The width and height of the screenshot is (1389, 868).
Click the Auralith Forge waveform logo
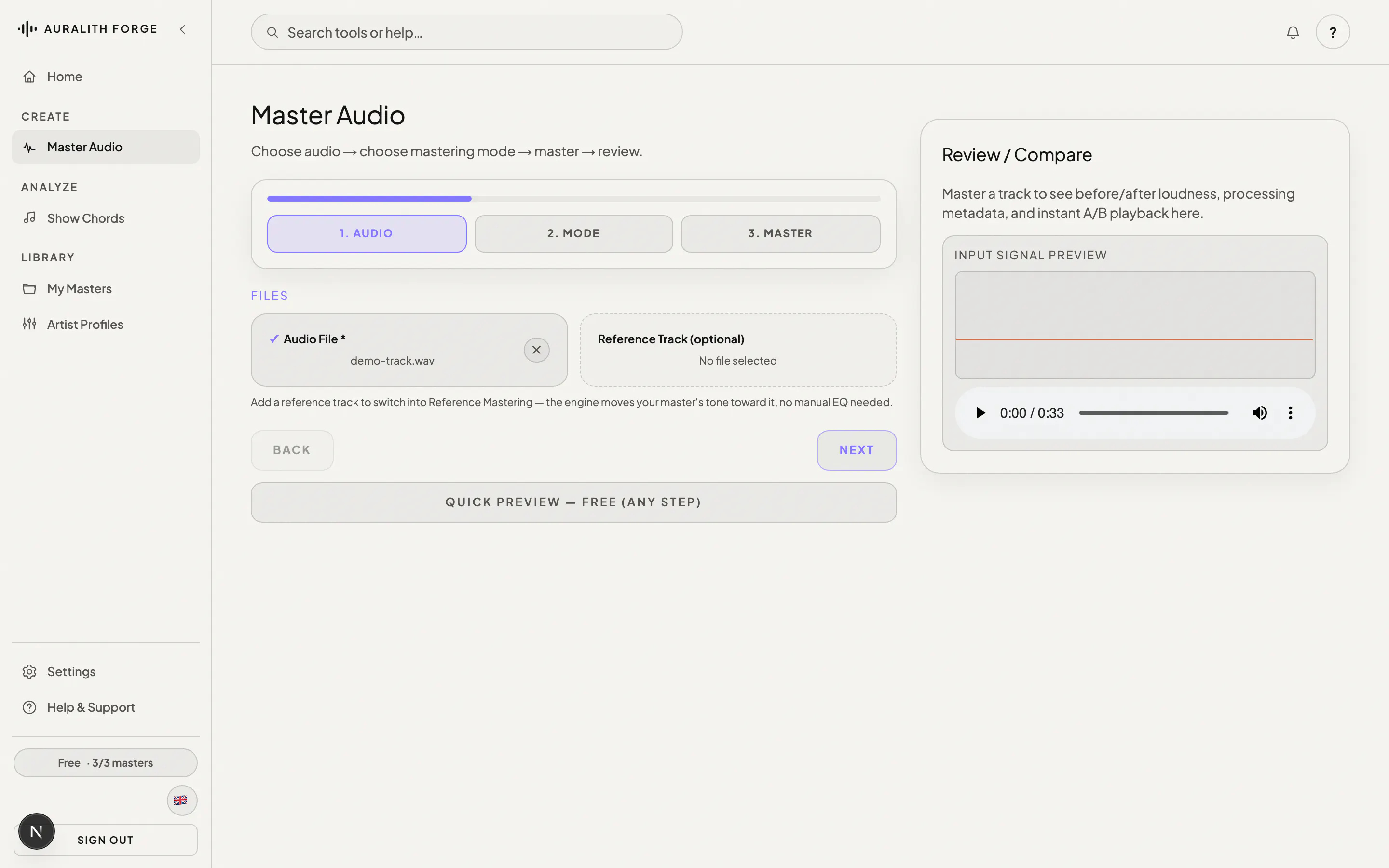[27, 29]
